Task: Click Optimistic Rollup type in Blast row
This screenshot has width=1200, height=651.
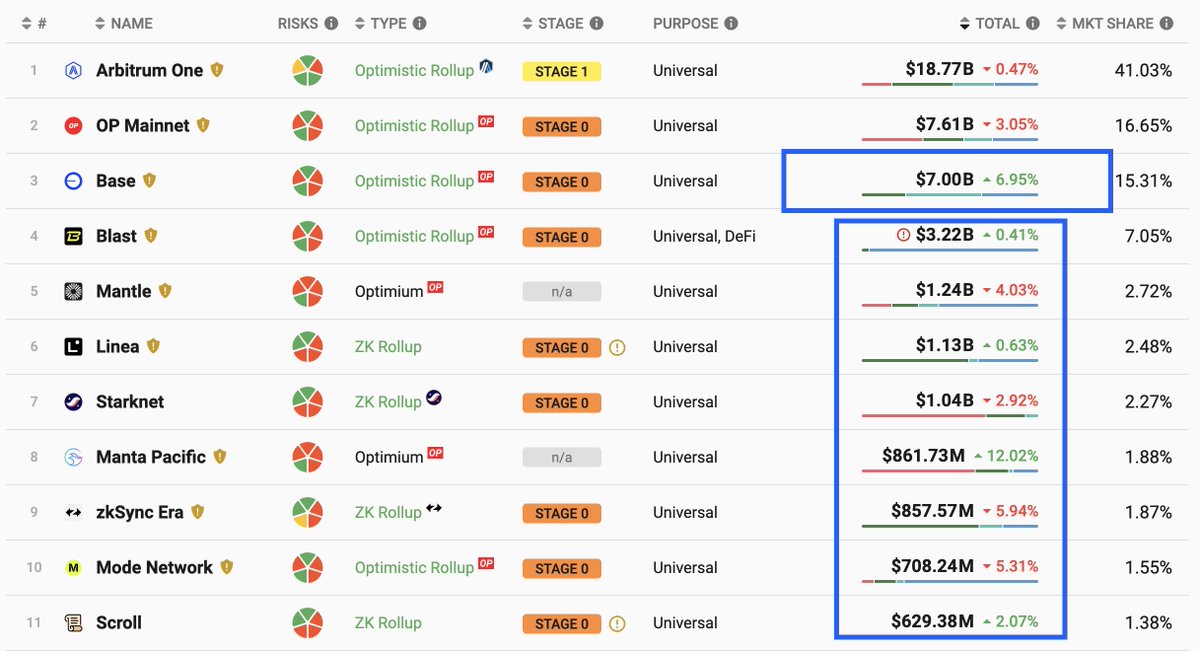Action: pos(414,236)
